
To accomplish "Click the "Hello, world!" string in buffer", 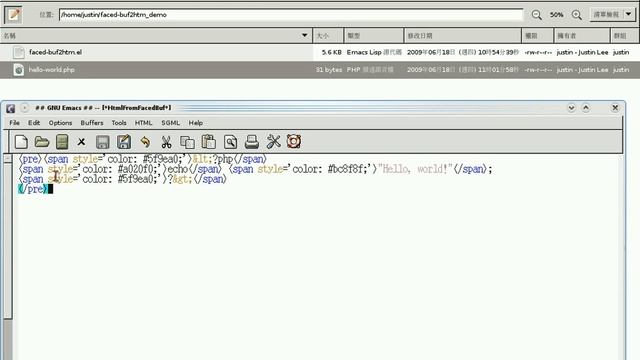I will click(416, 169).
